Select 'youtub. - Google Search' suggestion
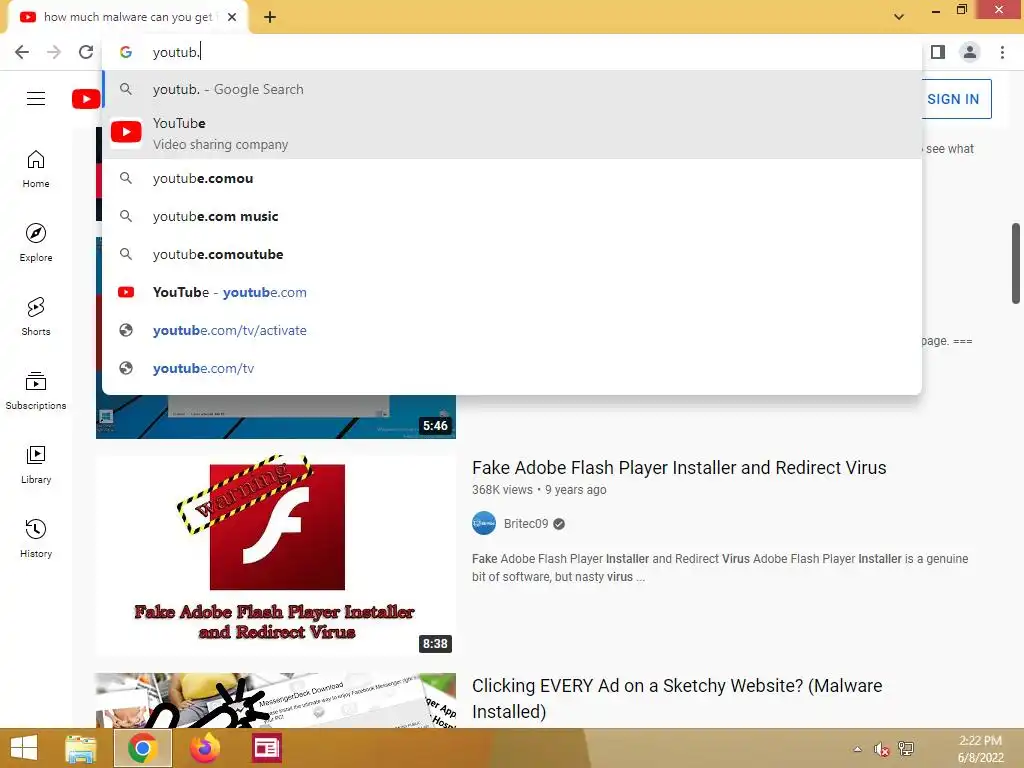 point(512,89)
